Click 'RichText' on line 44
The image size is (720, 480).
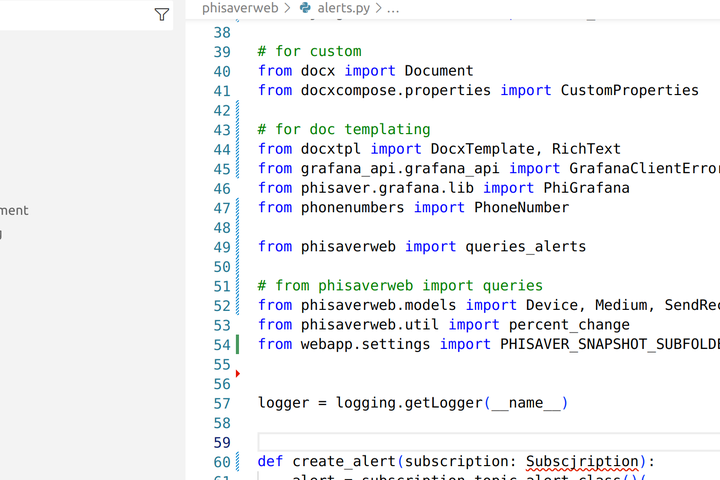pyautogui.click(x=586, y=149)
